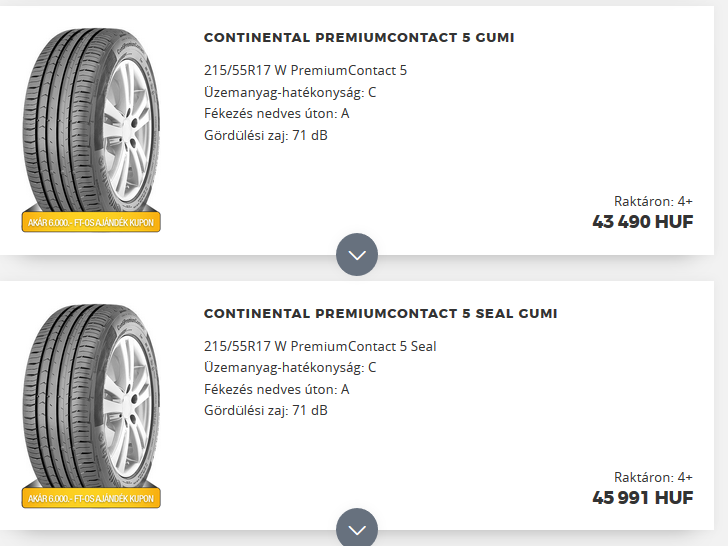Click the Seal tire's Gördülési zaj: 71 dB line
Image resolution: width=728 pixels, height=546 pixels.
point(265,410)
